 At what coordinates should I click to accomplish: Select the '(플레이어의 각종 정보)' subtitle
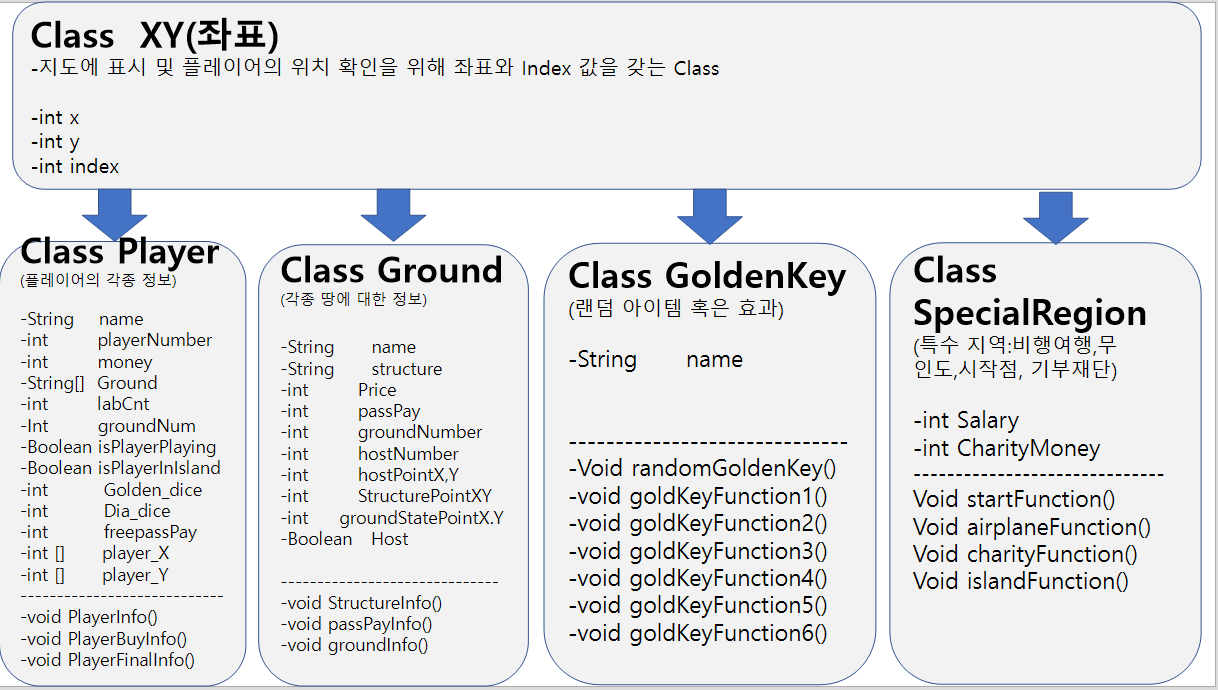97,281
